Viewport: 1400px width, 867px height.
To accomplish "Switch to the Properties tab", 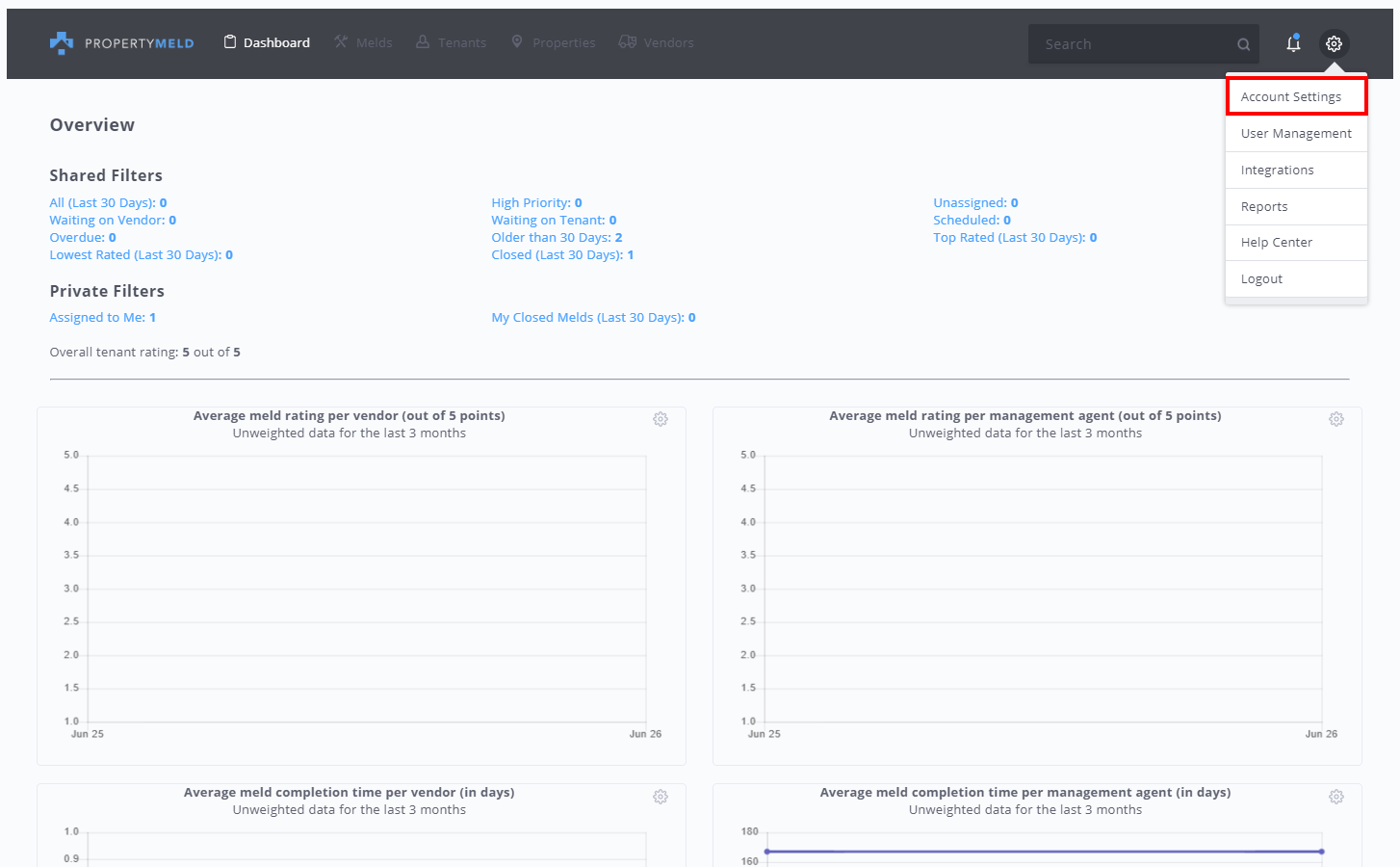I will point(553,42).
